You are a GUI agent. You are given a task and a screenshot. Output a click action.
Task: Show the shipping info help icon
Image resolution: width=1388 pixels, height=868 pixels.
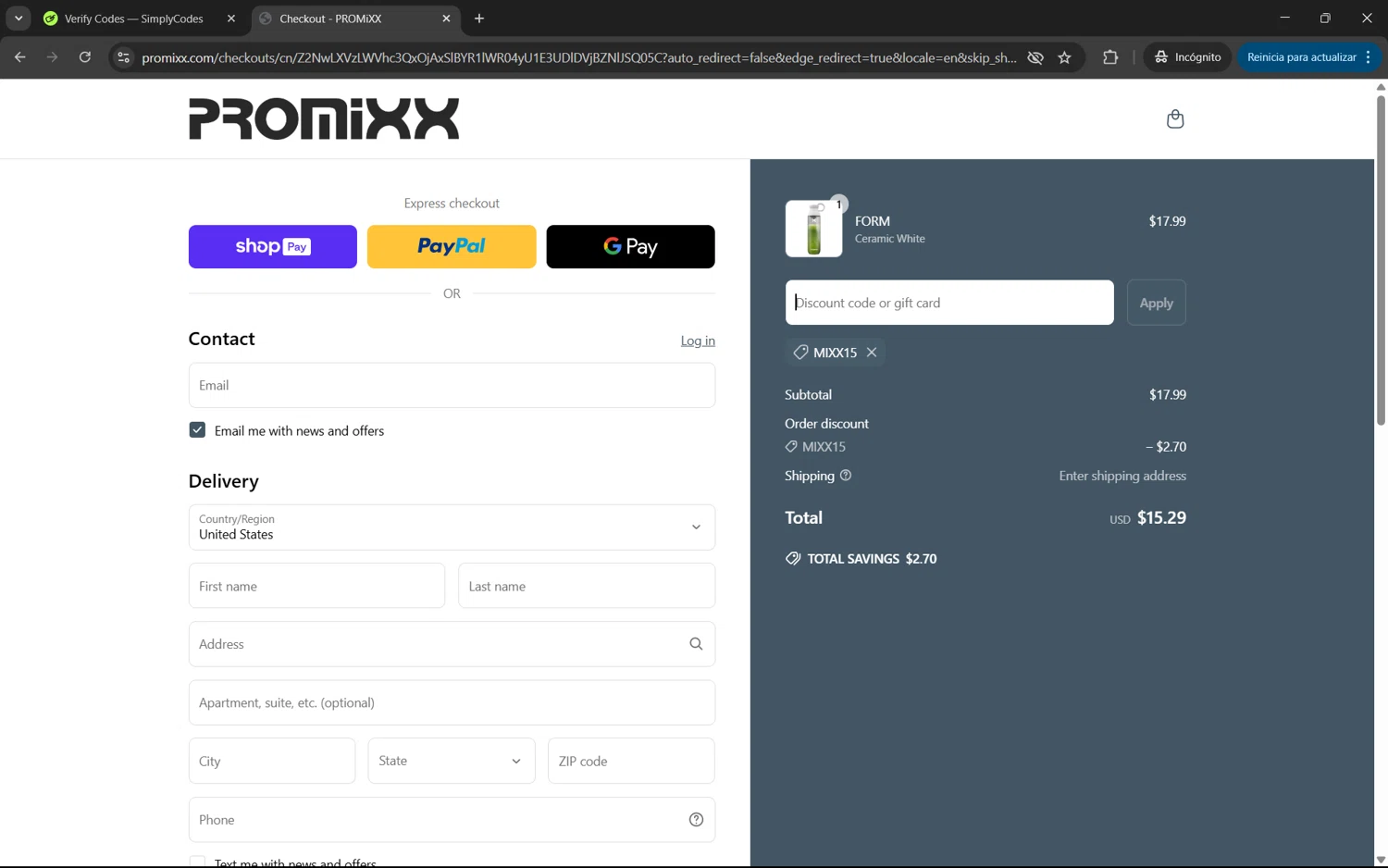tap(846, 476)
